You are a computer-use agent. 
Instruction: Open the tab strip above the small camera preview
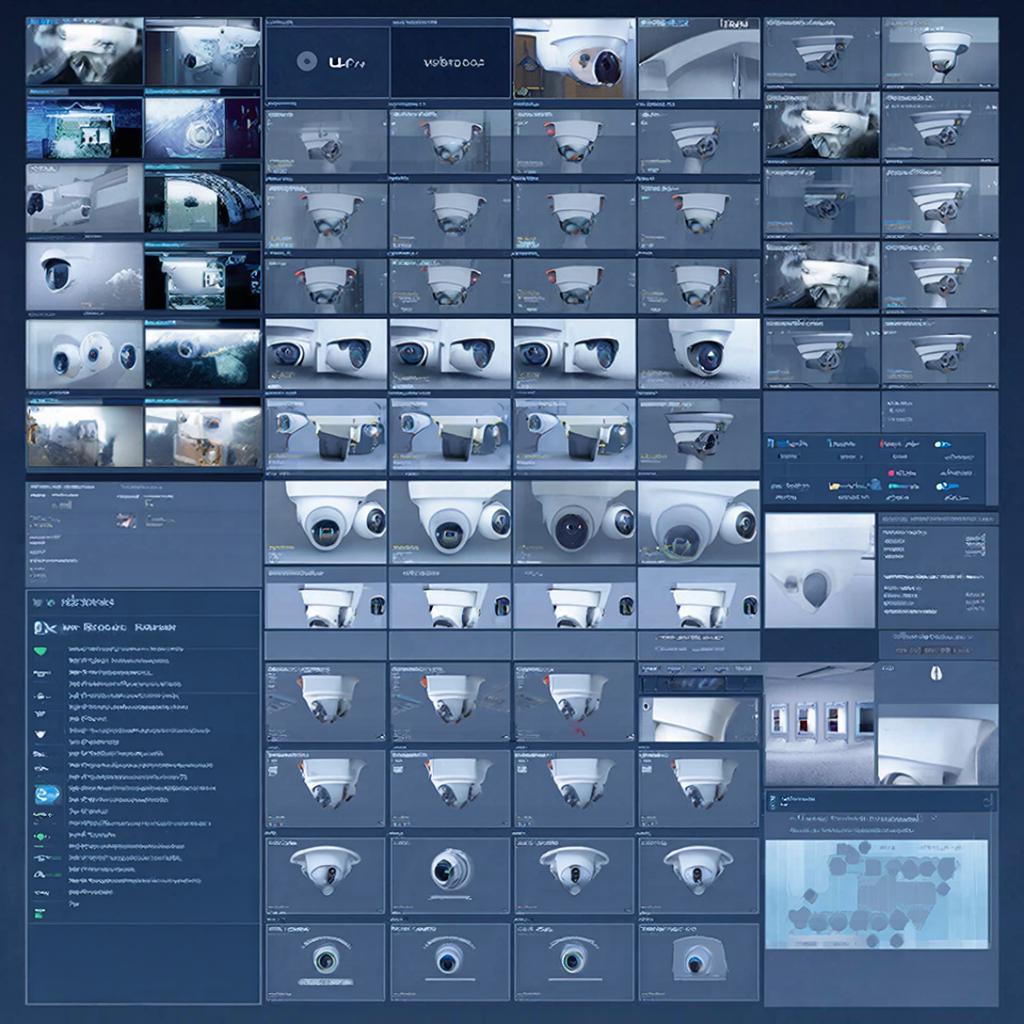pos(699,669)
